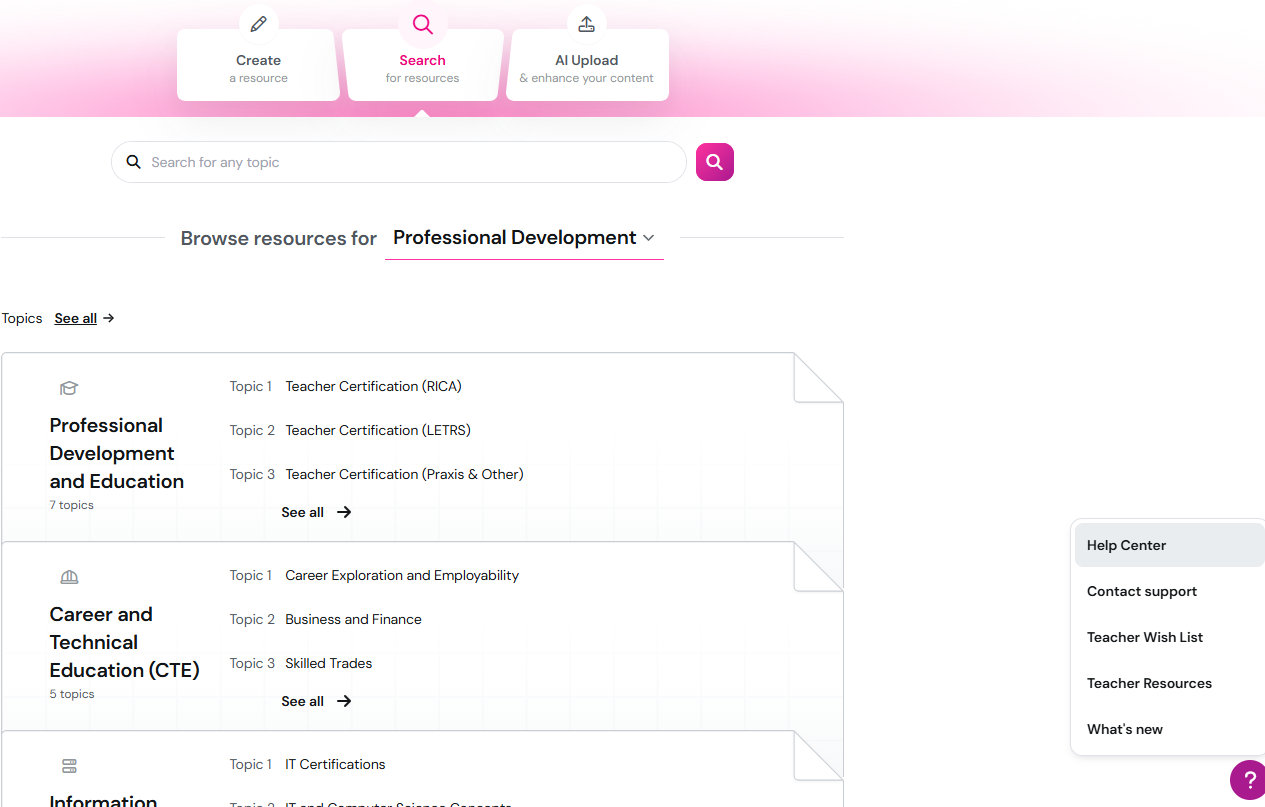This screenshot has width=1265, height=807.
Task: Select Contact support menu item
Action: 1169,591
